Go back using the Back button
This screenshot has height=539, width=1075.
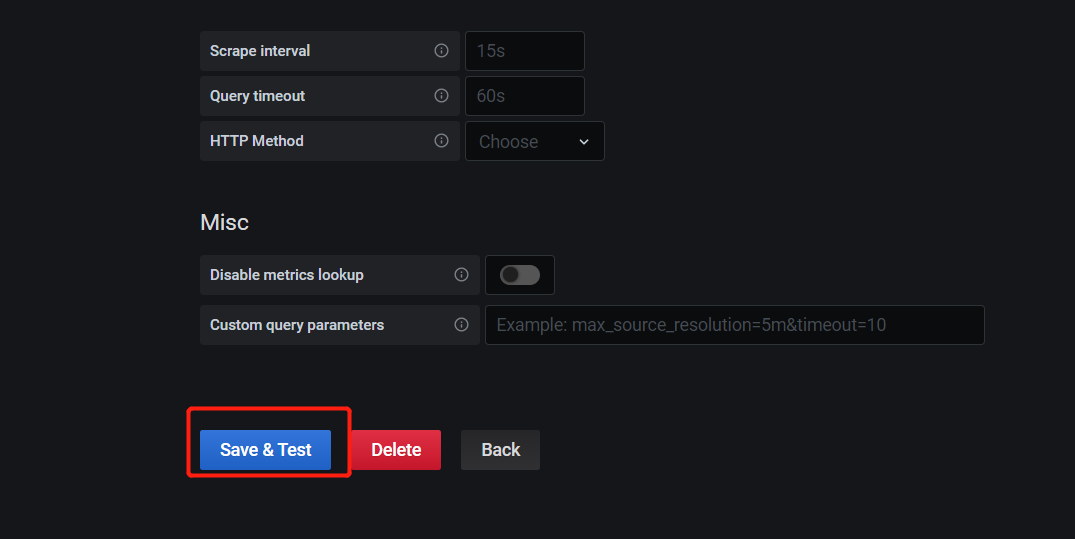tap(500, 450)
